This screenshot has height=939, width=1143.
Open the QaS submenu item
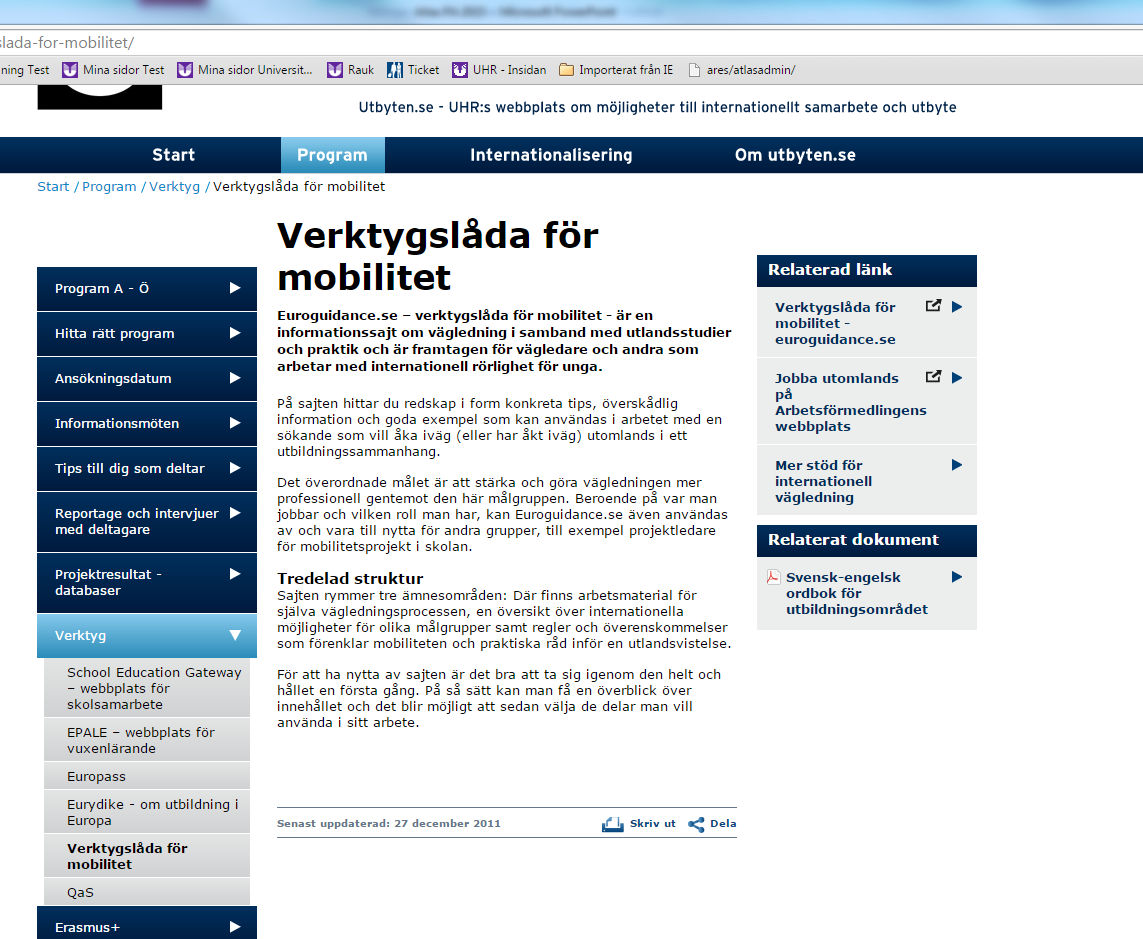tap(147, 892)
